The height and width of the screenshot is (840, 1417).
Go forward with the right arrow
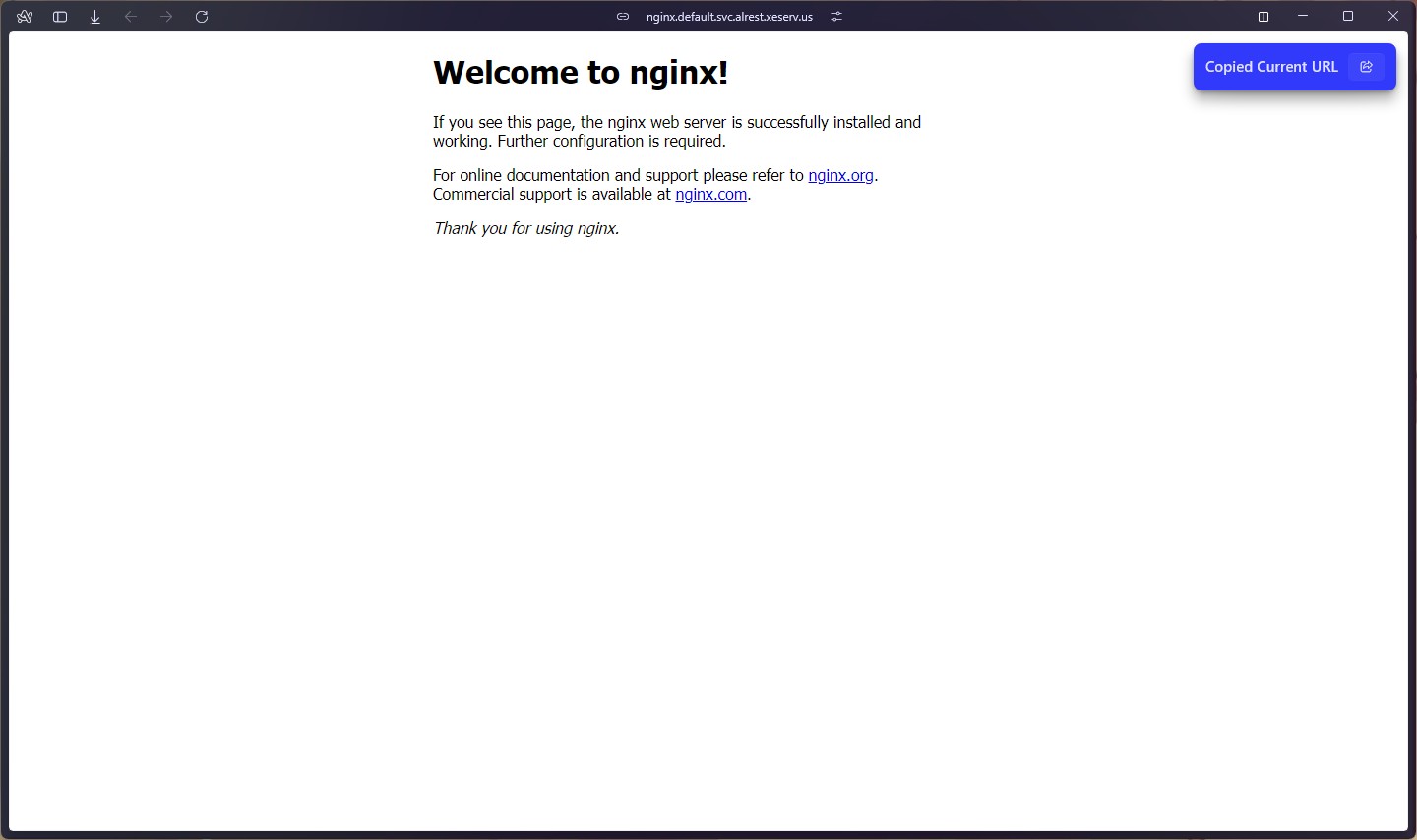pyautogui.click(x=166, y=17)
